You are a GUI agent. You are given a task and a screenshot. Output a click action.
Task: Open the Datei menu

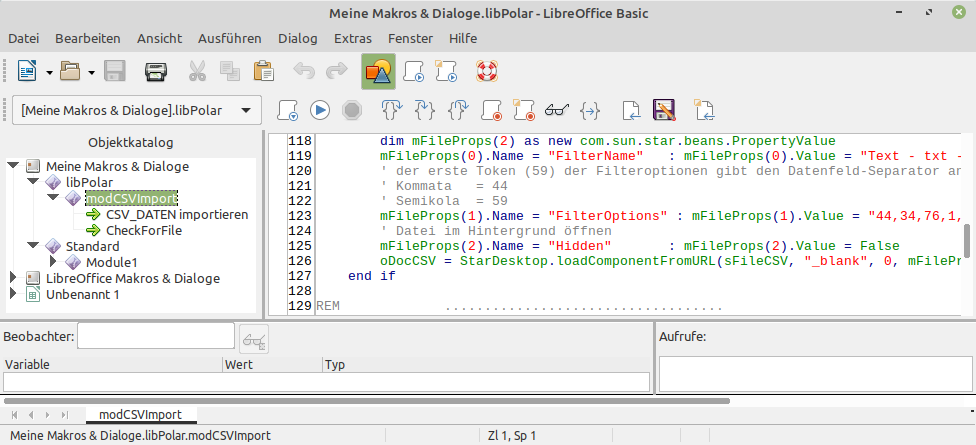tap(24, 39)
